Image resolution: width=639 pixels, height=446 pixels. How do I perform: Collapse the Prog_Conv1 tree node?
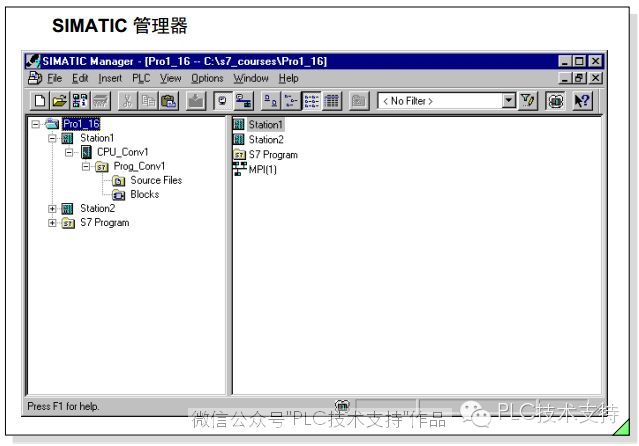tap(86, 166)
